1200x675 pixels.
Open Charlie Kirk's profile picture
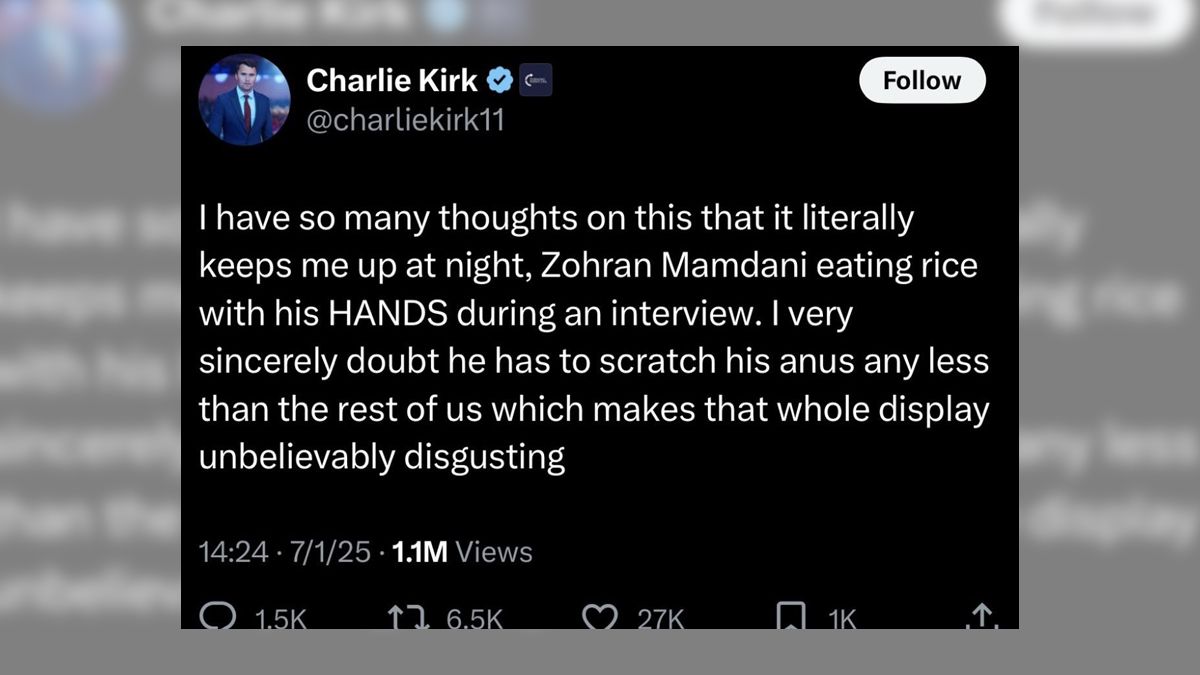click(x=244, y=100)
